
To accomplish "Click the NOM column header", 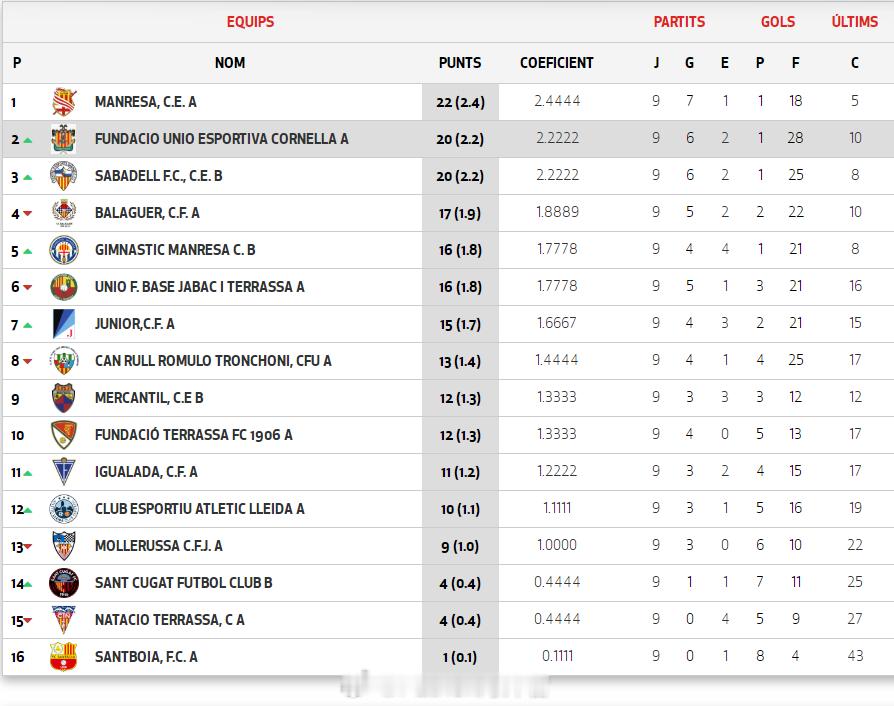I will point(230,63).
